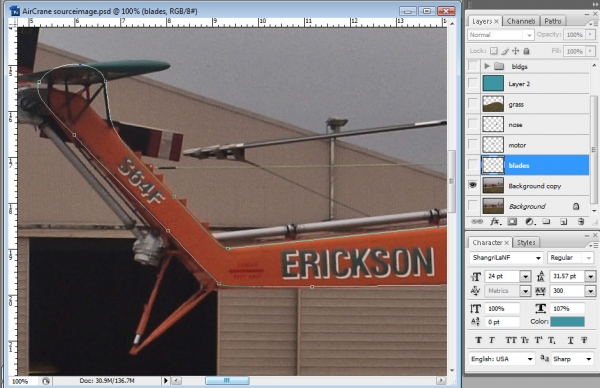
Task: Toggle Faux Bold text style
Action: (478, 340)
